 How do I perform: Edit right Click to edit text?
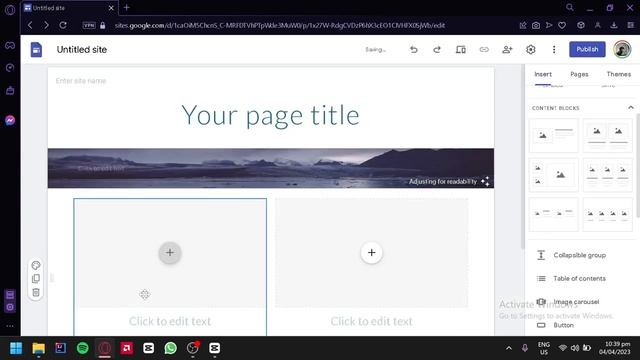pos(371,321)
